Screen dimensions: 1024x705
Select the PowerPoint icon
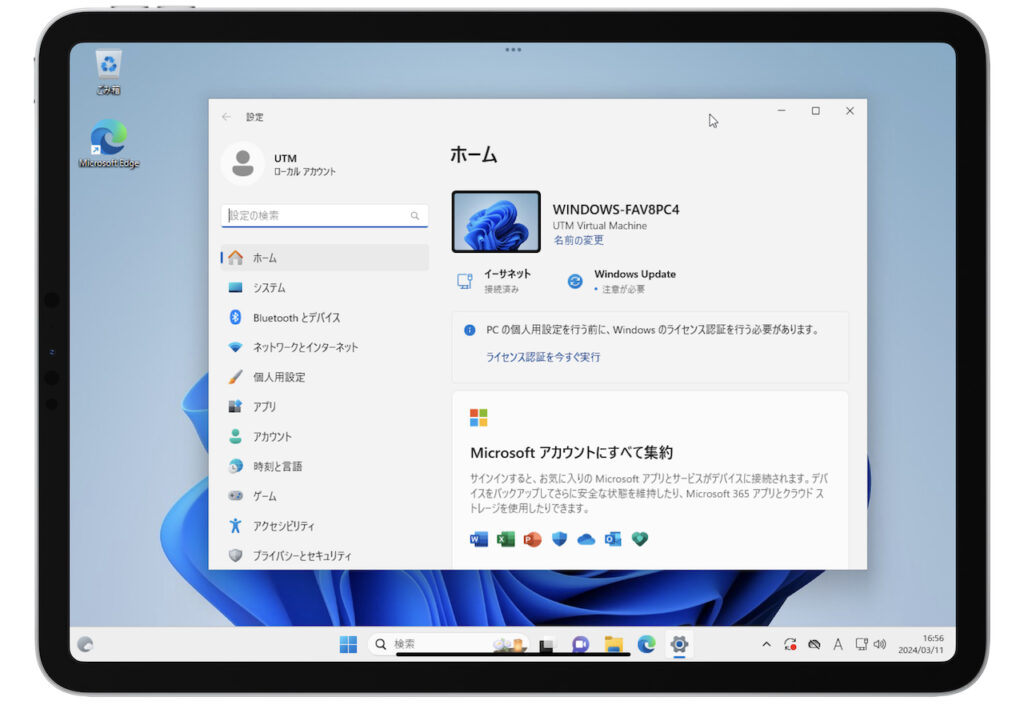click(x=532, y=538)
